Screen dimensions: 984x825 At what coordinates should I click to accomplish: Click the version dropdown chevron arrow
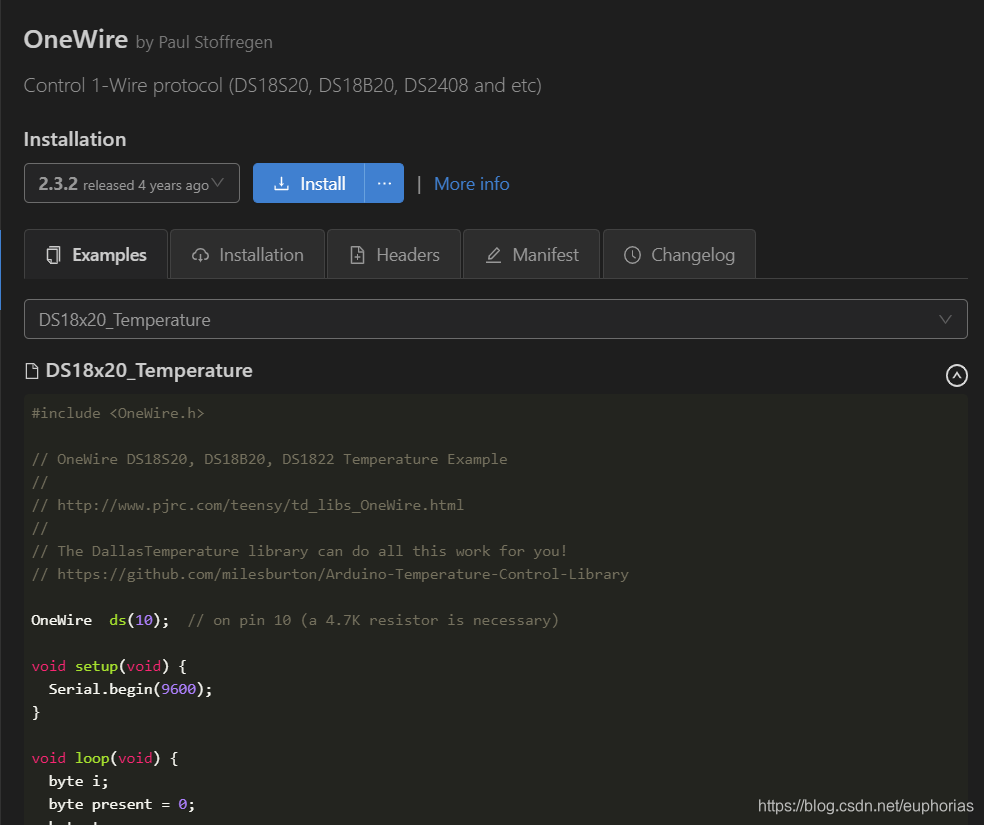click(x=218, y=183)
